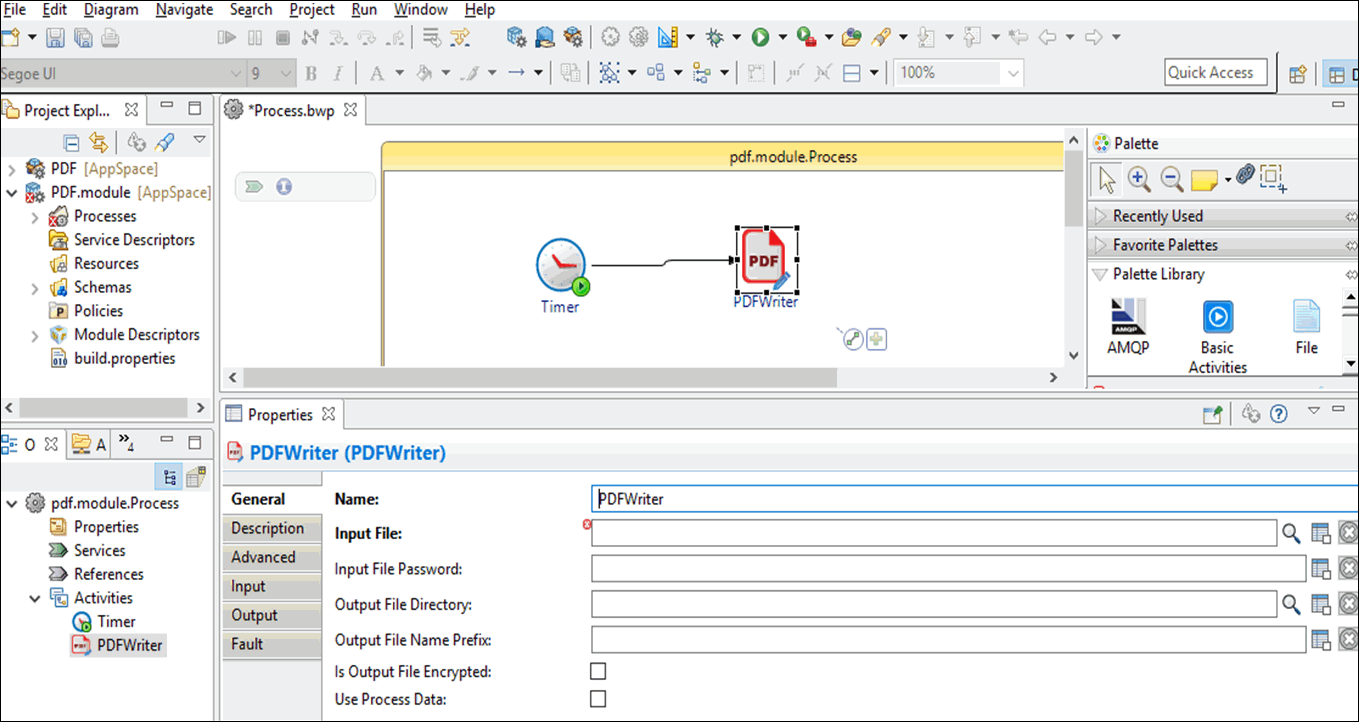Click the Zoom Out tool in Palette
1359x722 pixels.
1170,179
